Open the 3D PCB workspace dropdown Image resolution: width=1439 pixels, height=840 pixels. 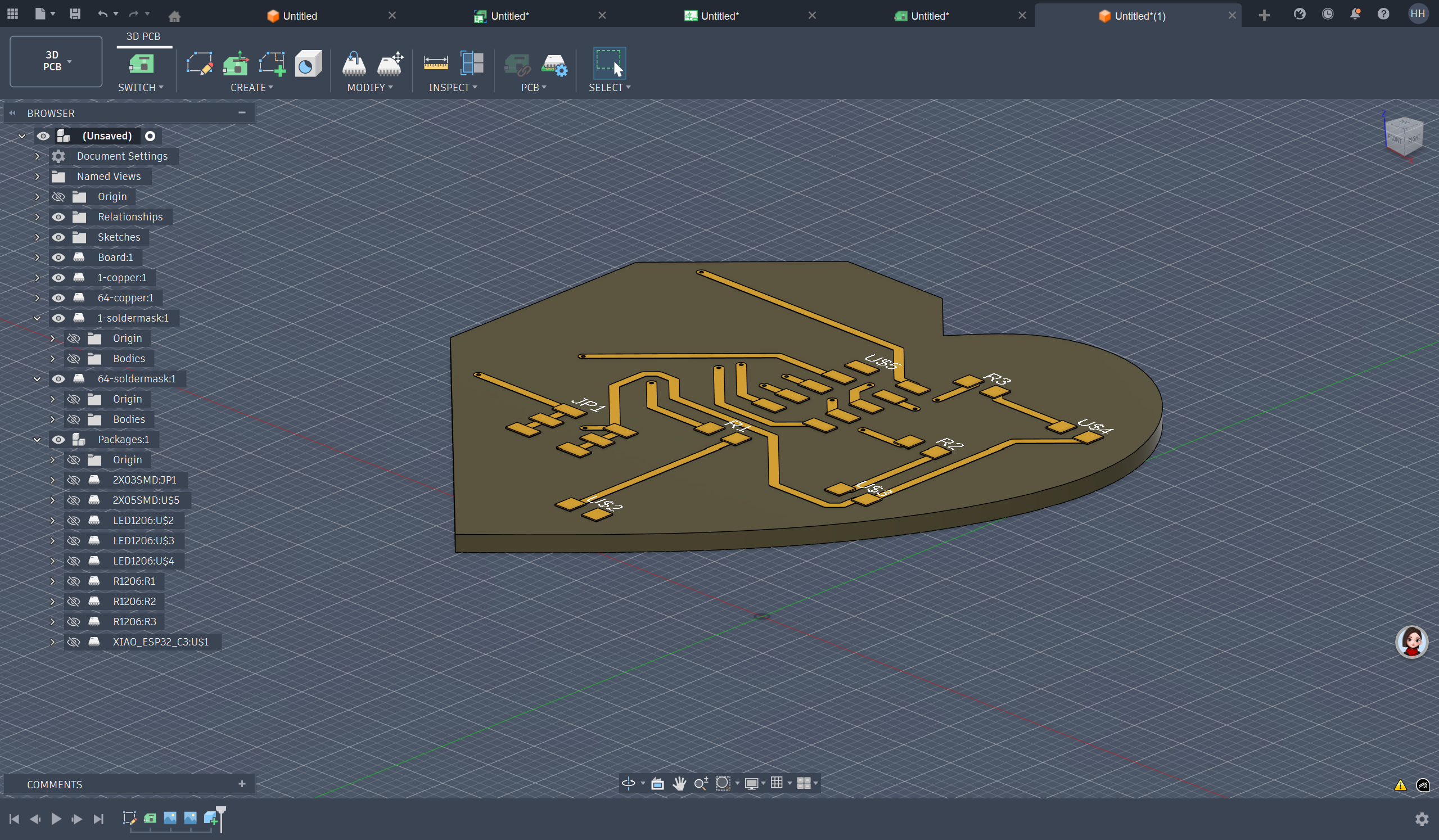pos(56,61)
